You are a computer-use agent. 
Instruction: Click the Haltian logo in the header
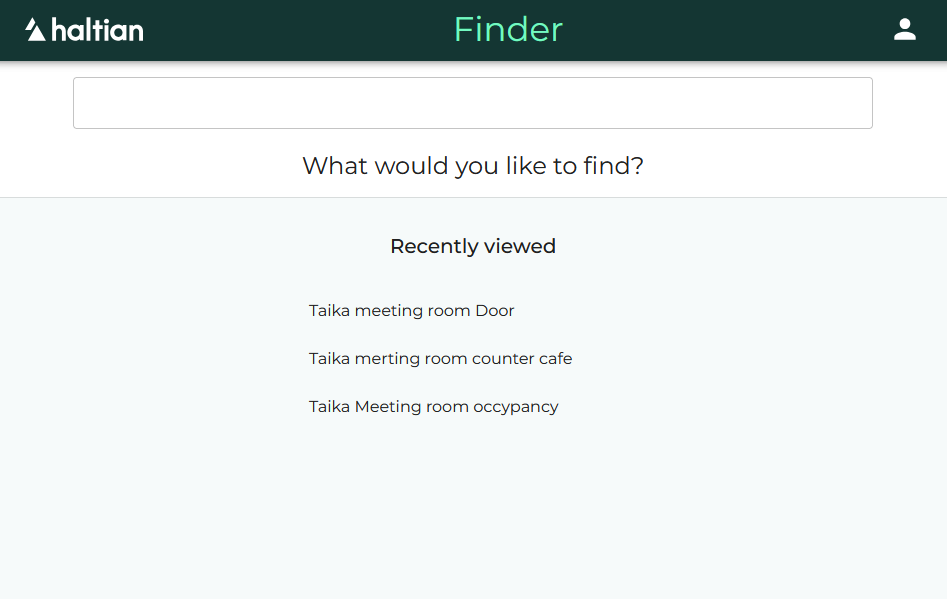click(83, 30)
